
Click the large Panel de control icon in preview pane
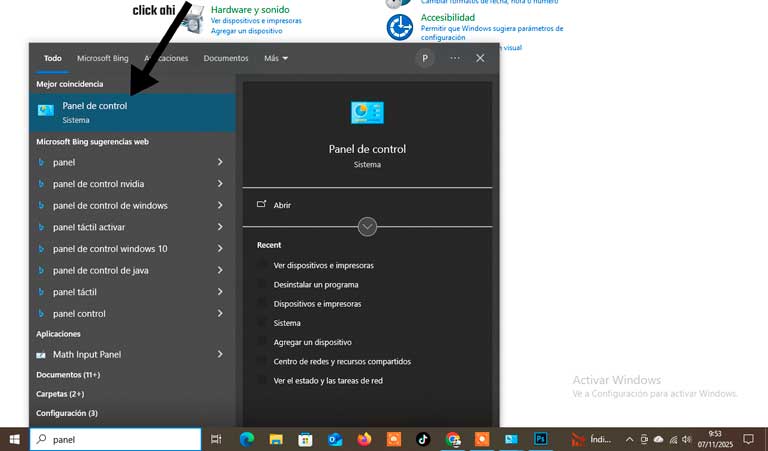click(367, 113)
